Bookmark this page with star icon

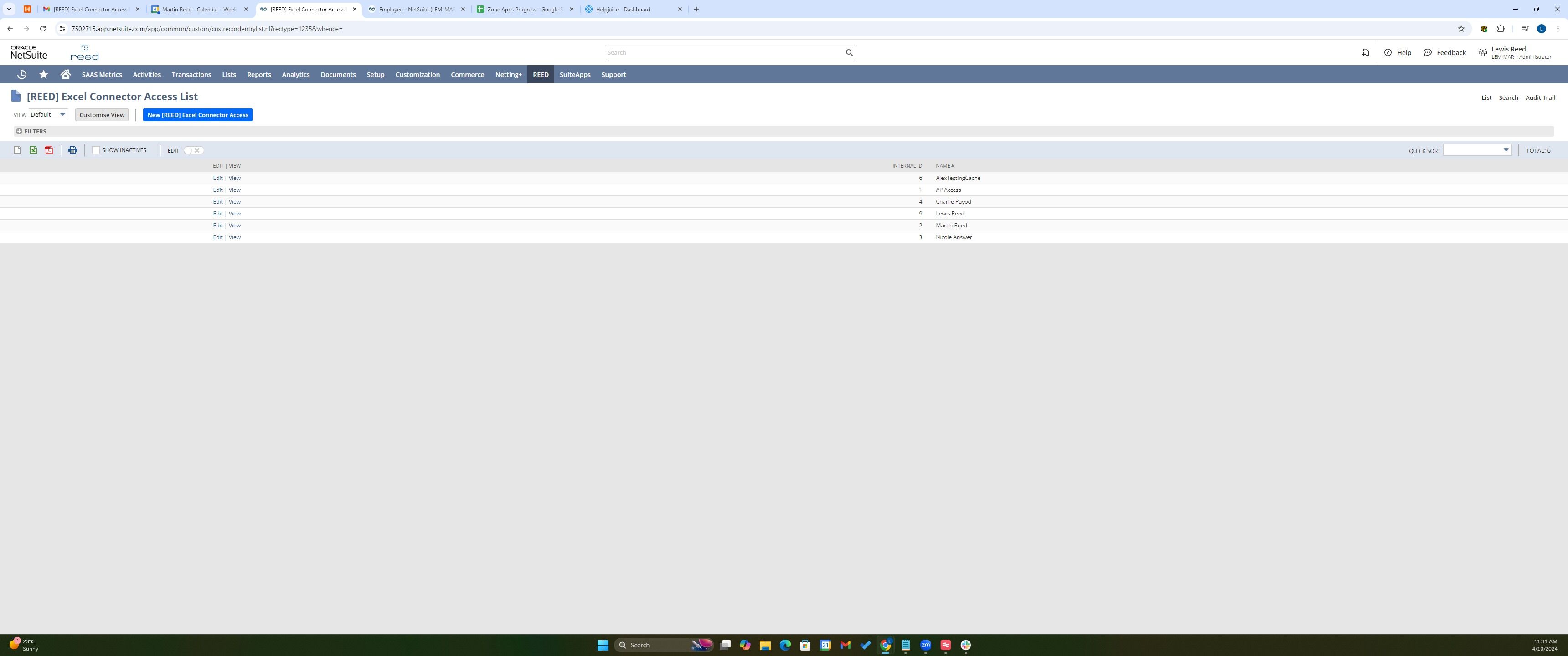(x=1461, y=29)
